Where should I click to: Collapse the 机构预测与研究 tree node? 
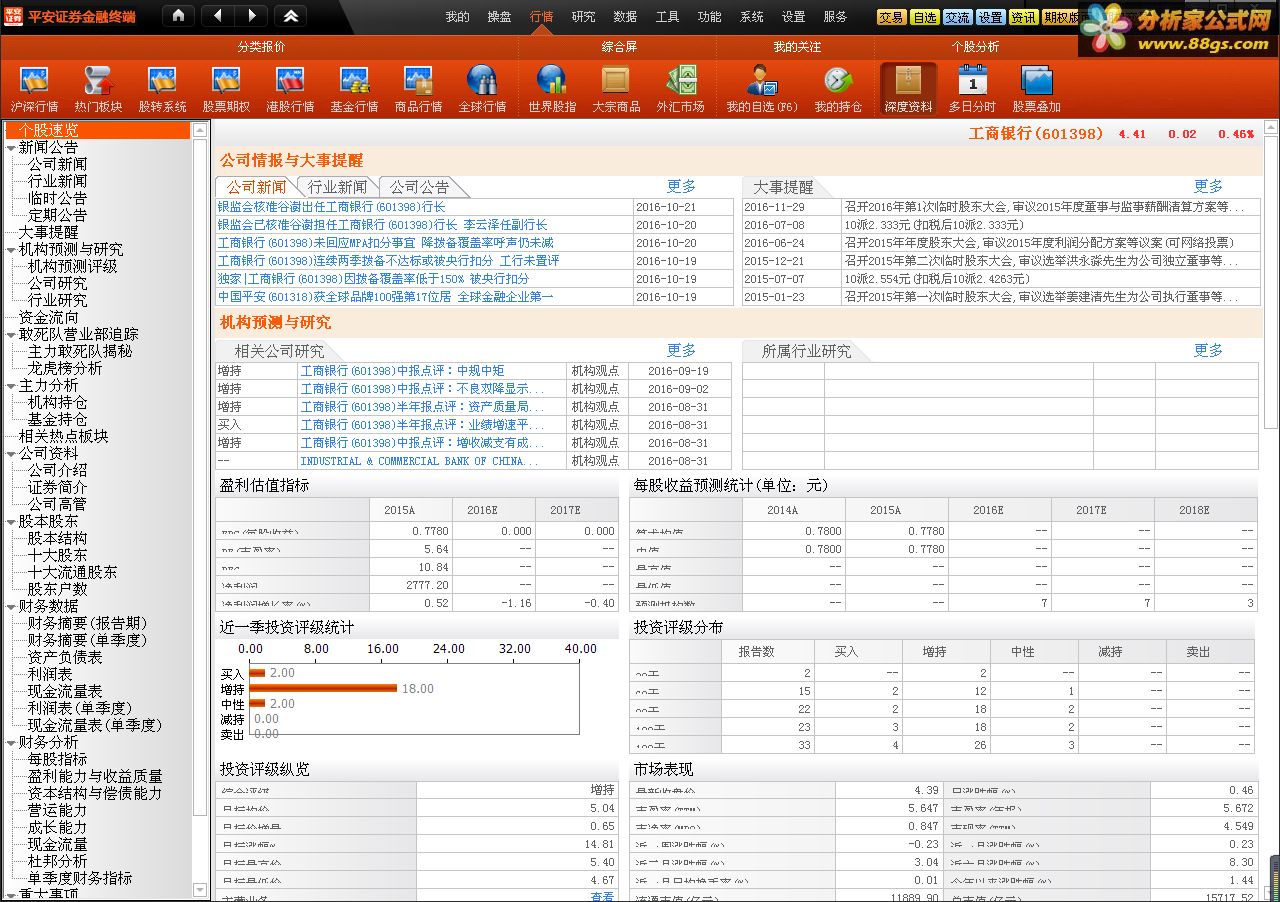(10, 249)
